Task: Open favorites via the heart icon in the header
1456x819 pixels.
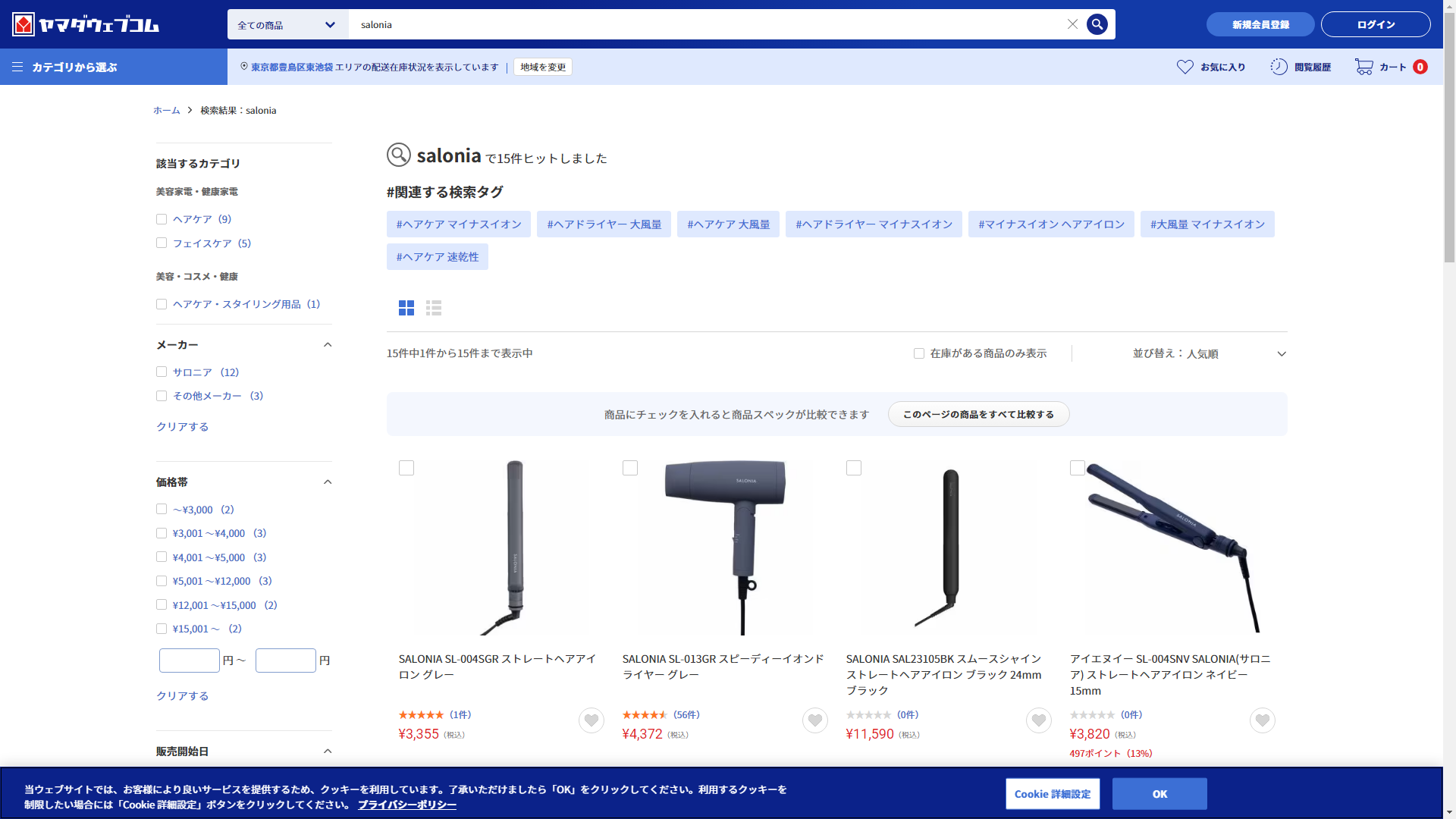Action: 1185,67
